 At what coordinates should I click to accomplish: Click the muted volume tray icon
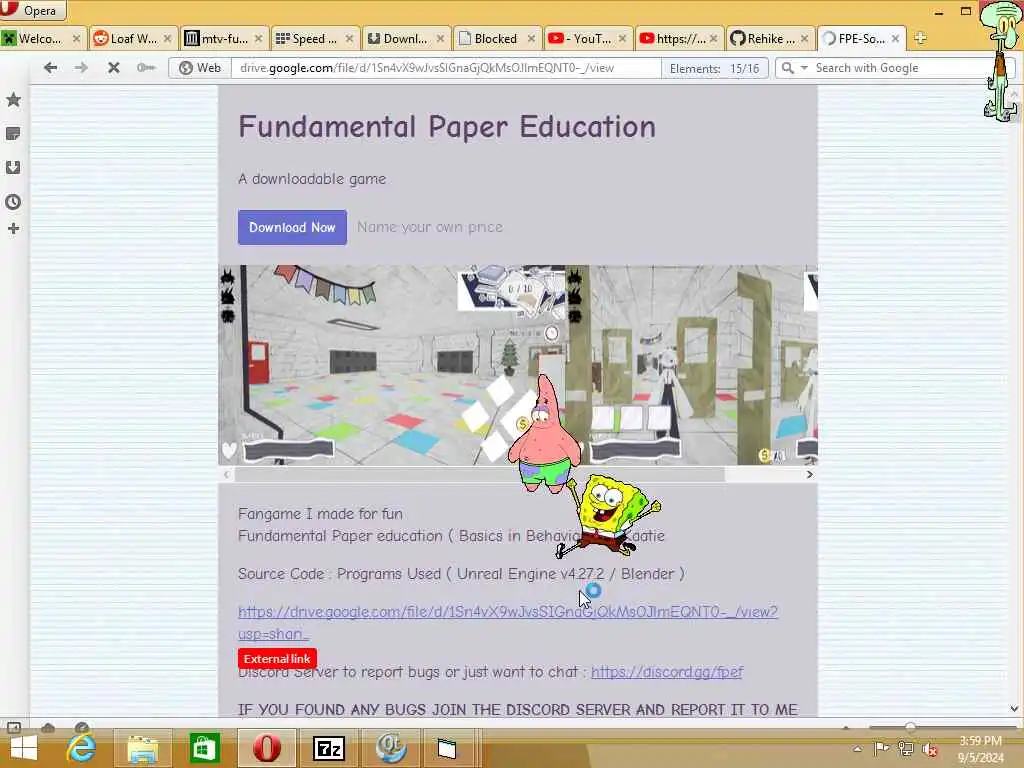[x=930, y=749]
